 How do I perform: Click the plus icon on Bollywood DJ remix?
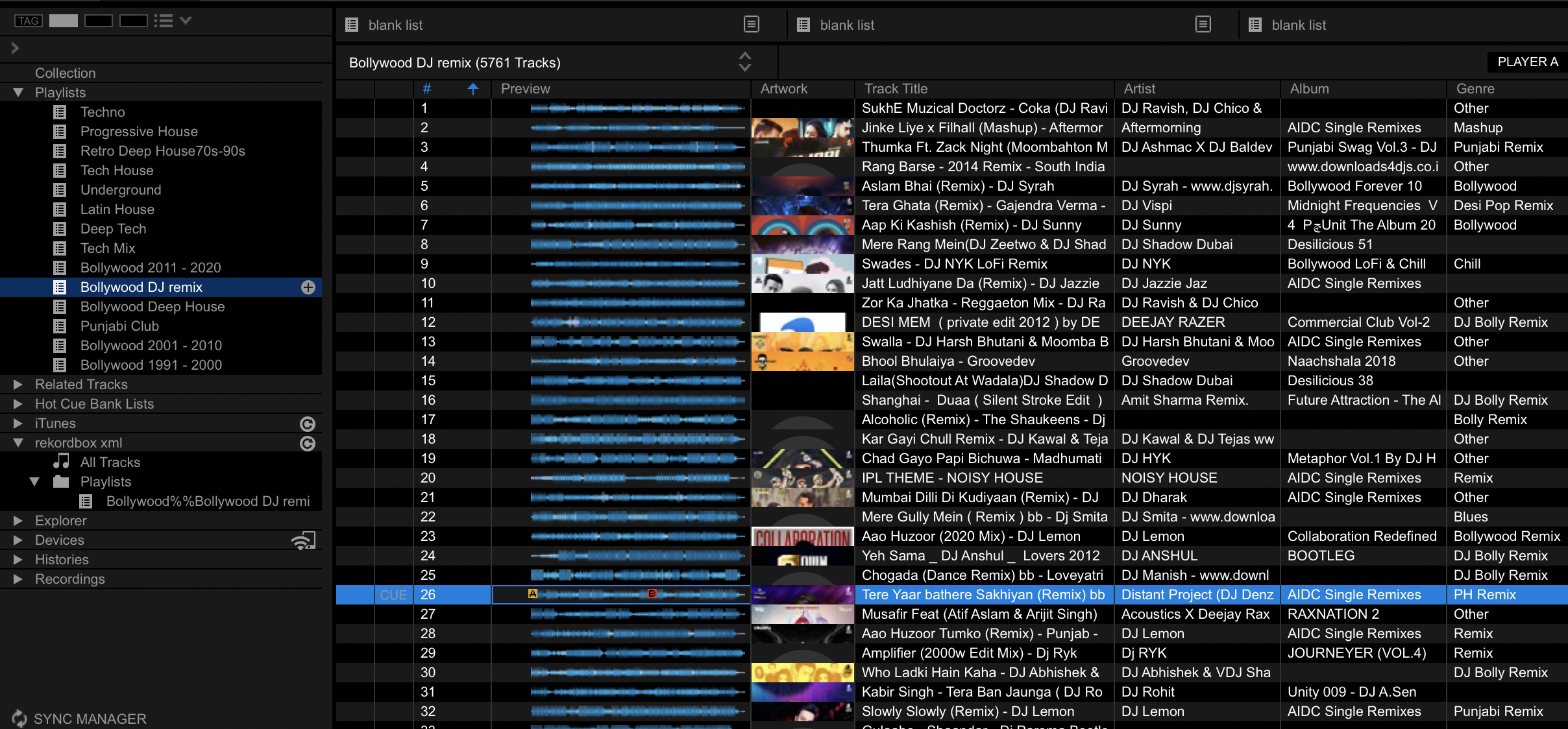click(308, 287)
